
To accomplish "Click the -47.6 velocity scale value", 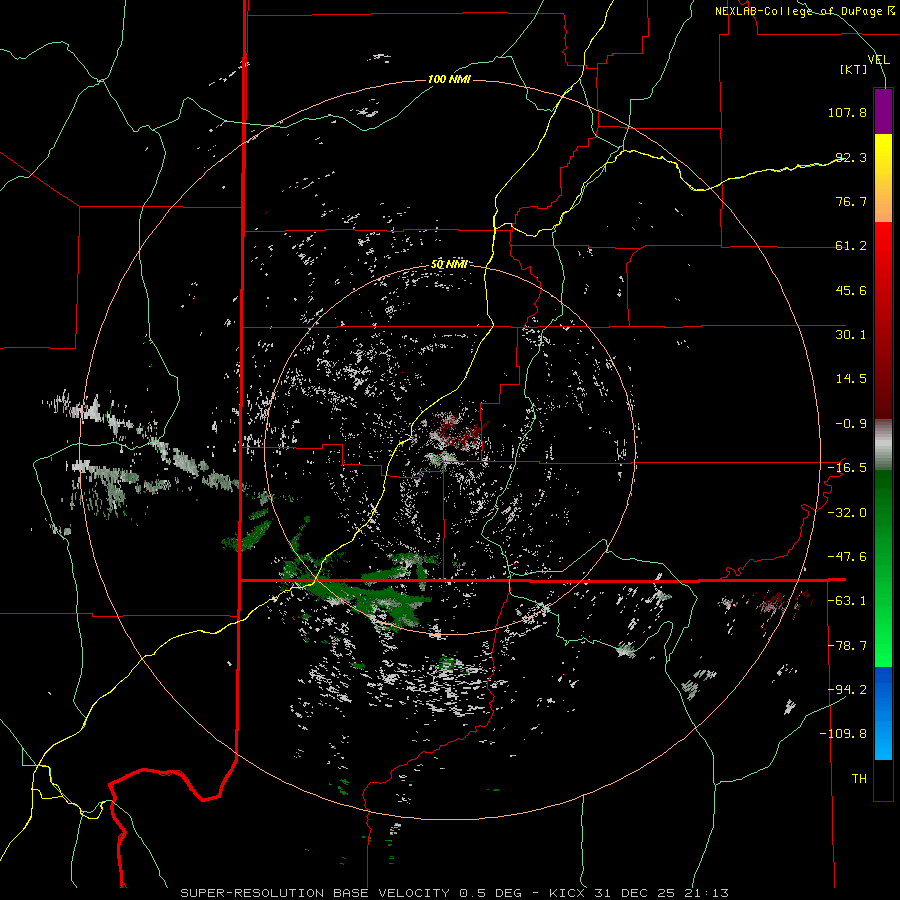I will [x=847, y=557].
